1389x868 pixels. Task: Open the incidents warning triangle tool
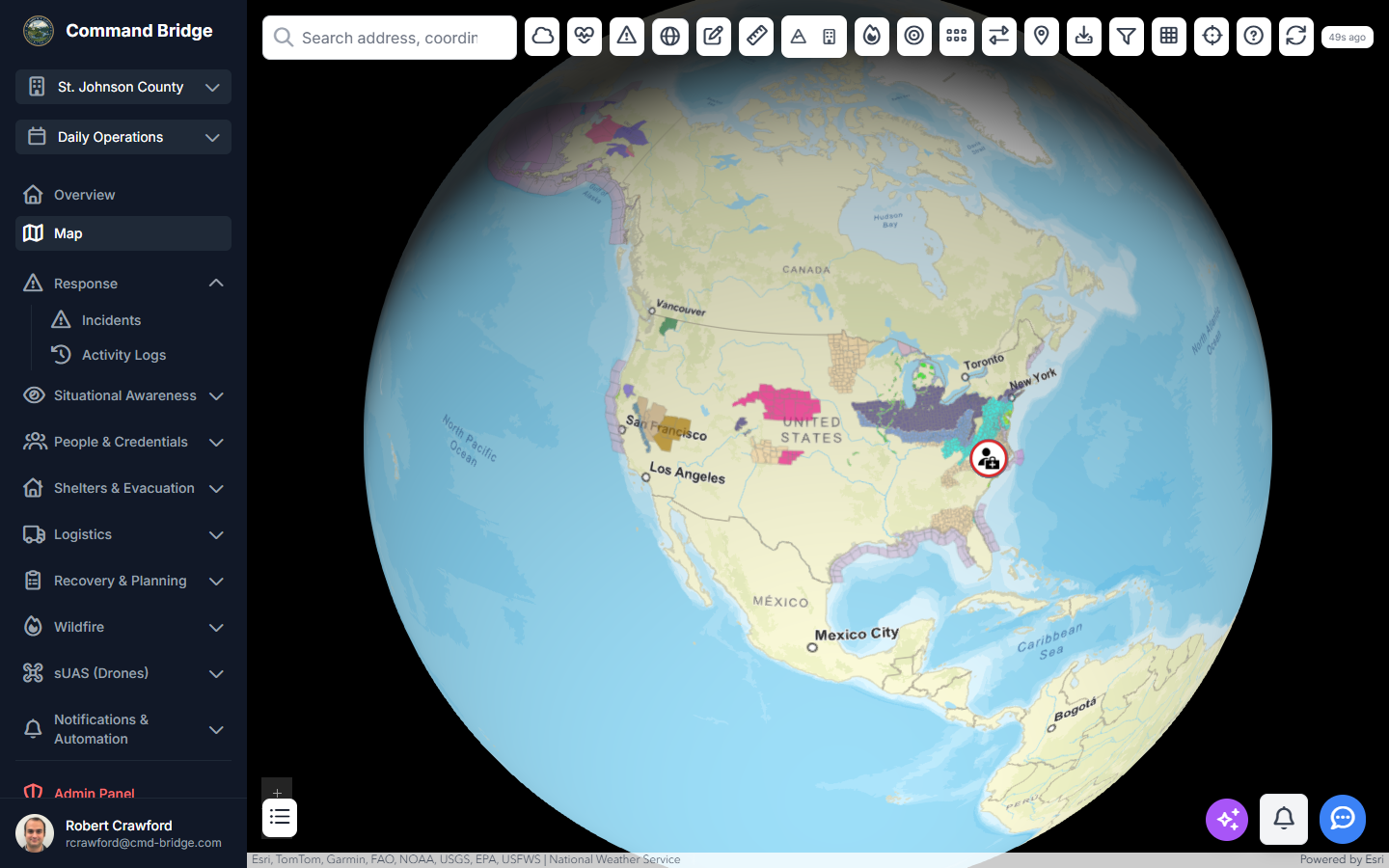point(627,36)
